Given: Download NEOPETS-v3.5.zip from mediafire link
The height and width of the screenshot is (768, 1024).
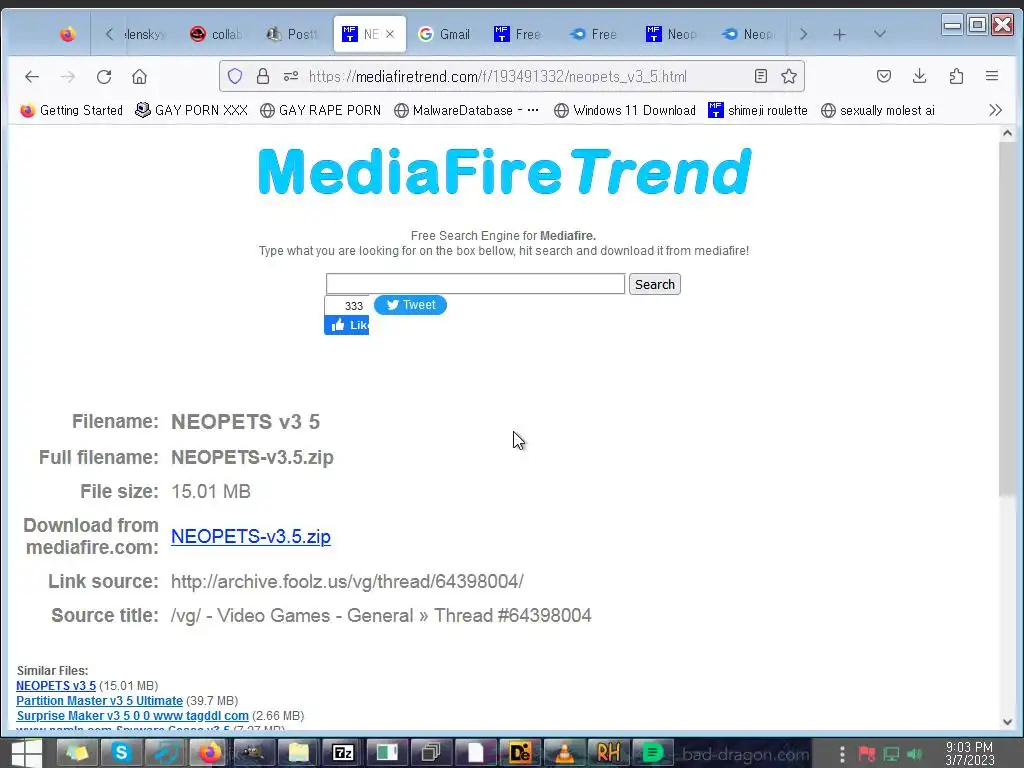Looking at the screenshot, I should [251, 536].
